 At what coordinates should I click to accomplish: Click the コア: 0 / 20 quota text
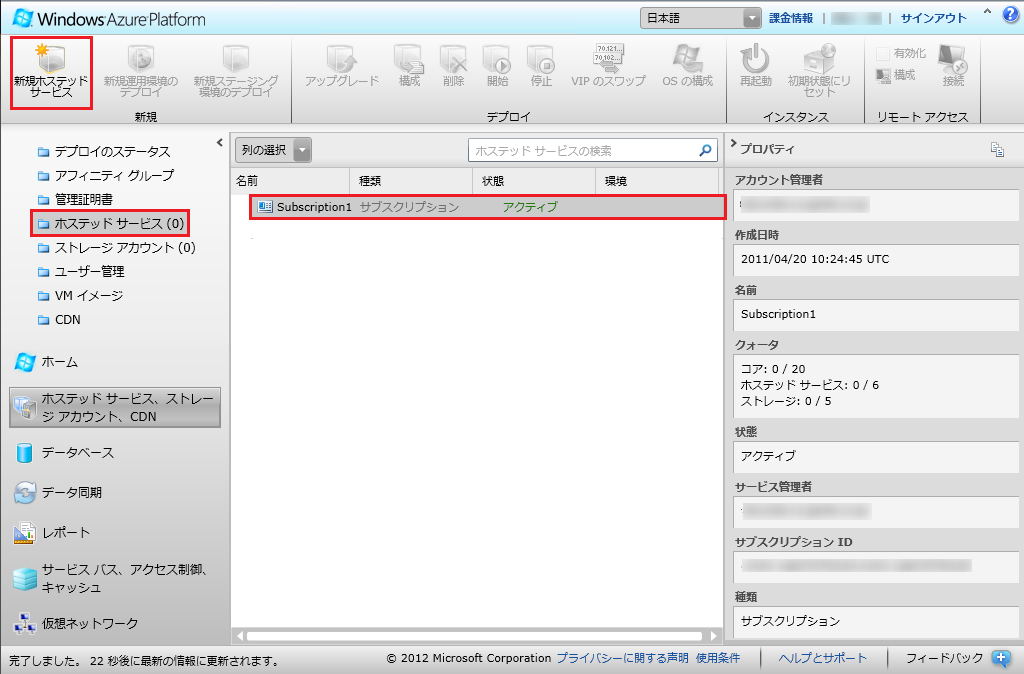(x=773, y=369)
